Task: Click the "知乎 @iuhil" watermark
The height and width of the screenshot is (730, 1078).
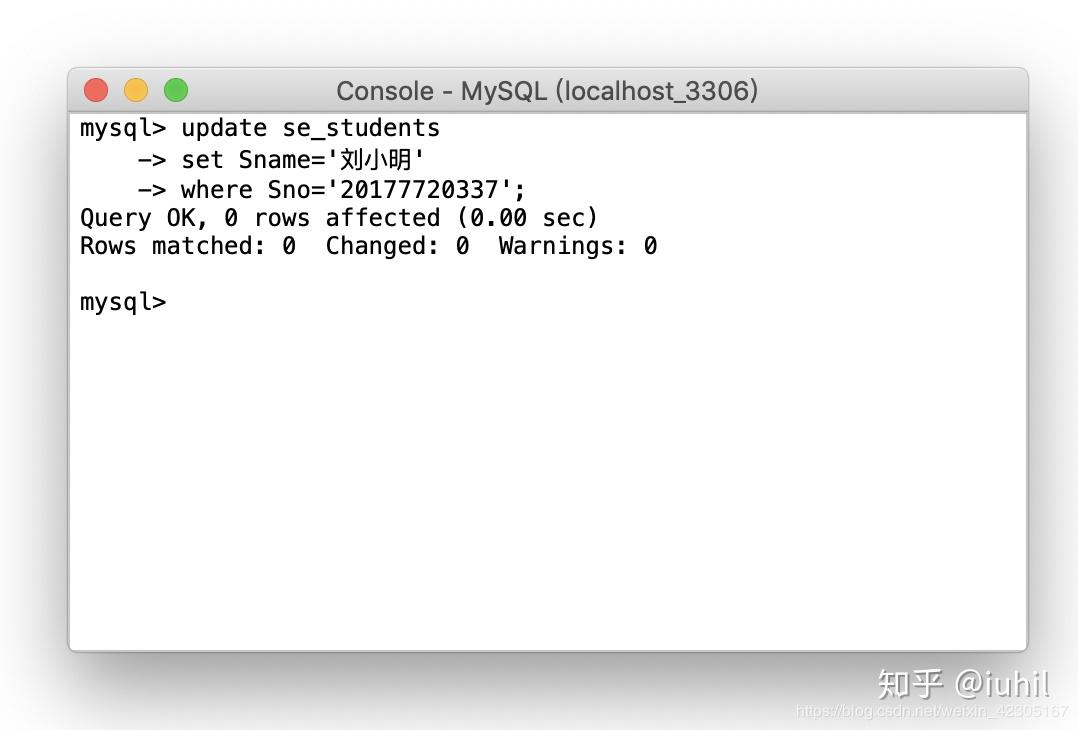Action: pos(963,684)
